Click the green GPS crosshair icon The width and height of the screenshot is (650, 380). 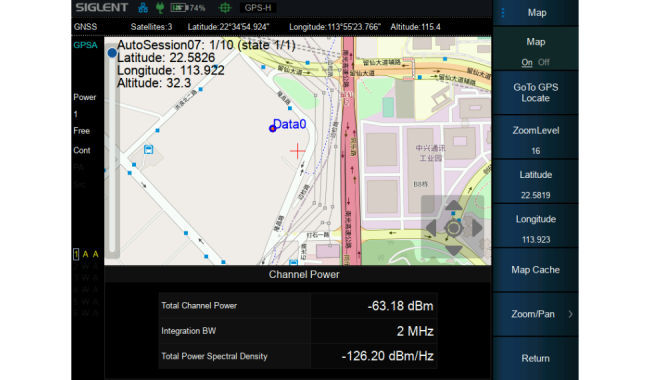tap(225, 7)
